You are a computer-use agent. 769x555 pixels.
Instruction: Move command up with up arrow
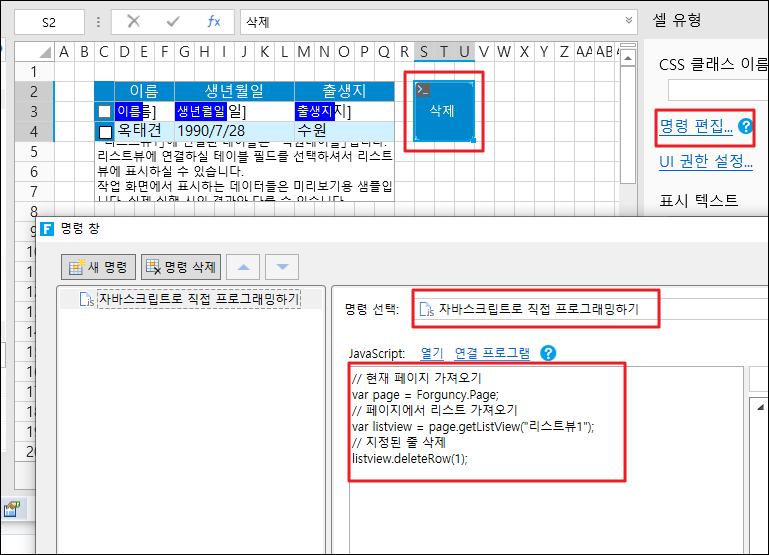point(246,266)
